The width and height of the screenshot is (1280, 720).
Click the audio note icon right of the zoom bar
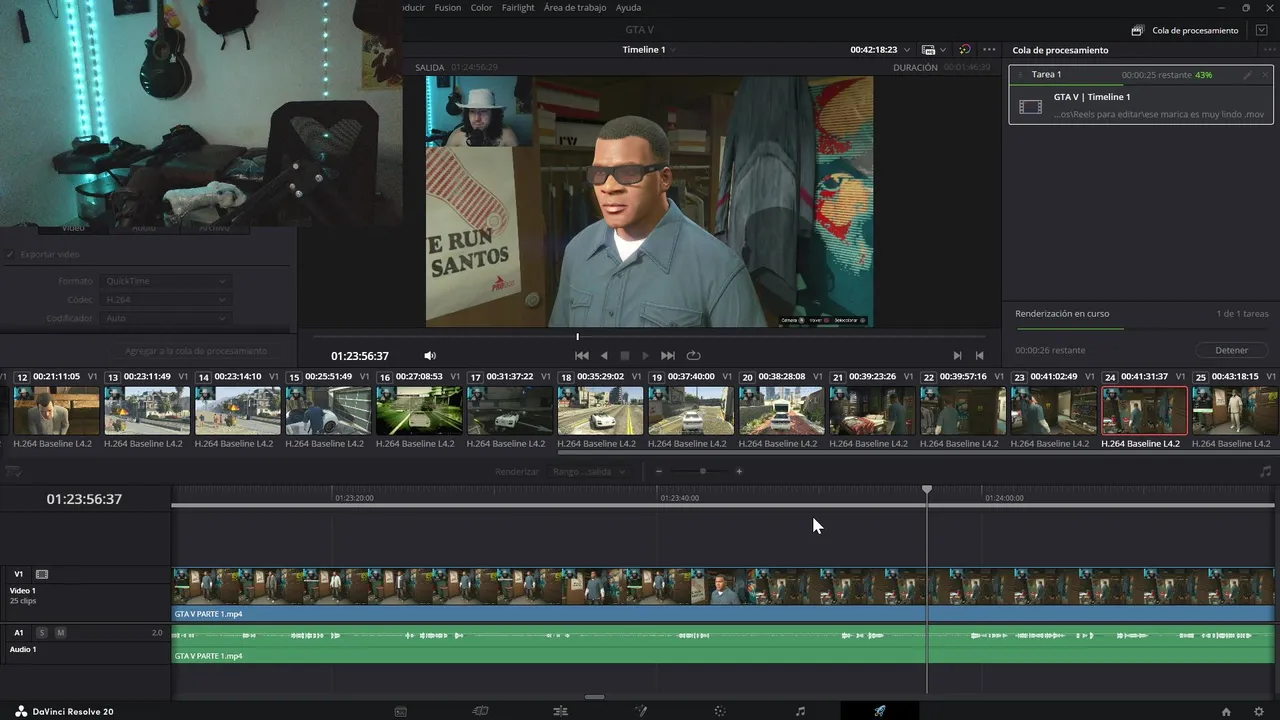[x=1265, y=471]
